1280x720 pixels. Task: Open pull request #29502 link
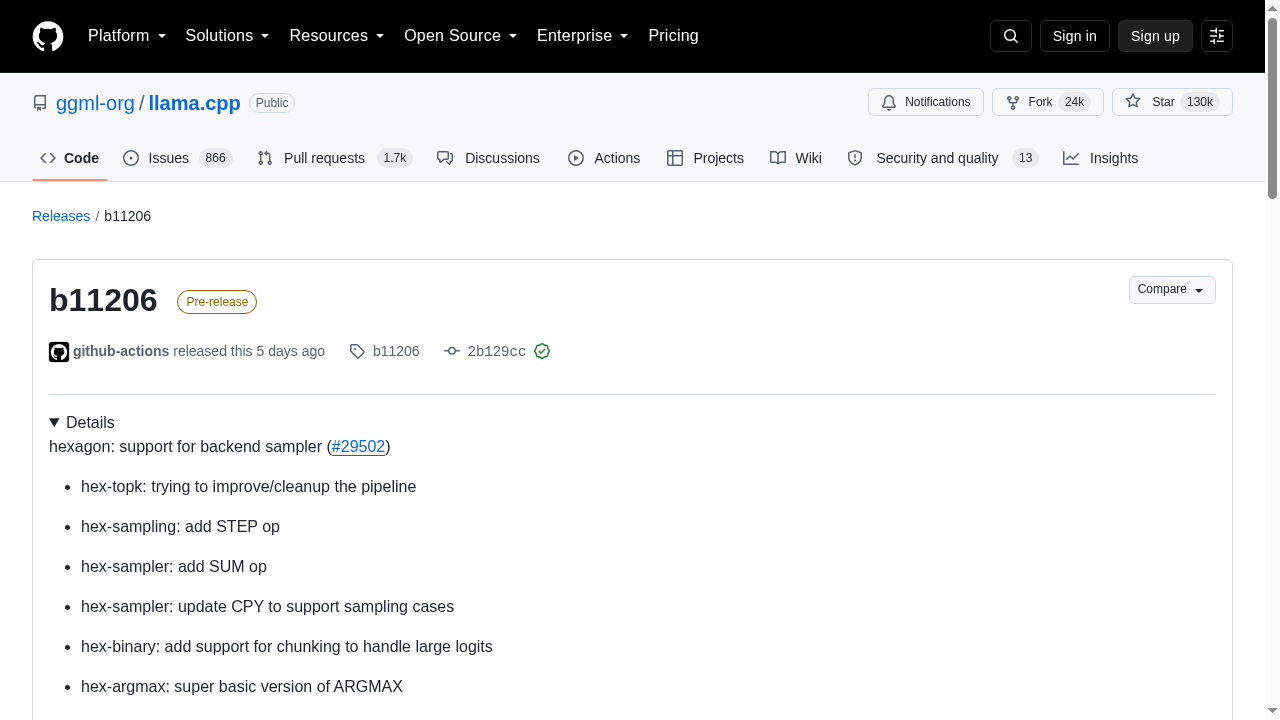tap(358, 446)
